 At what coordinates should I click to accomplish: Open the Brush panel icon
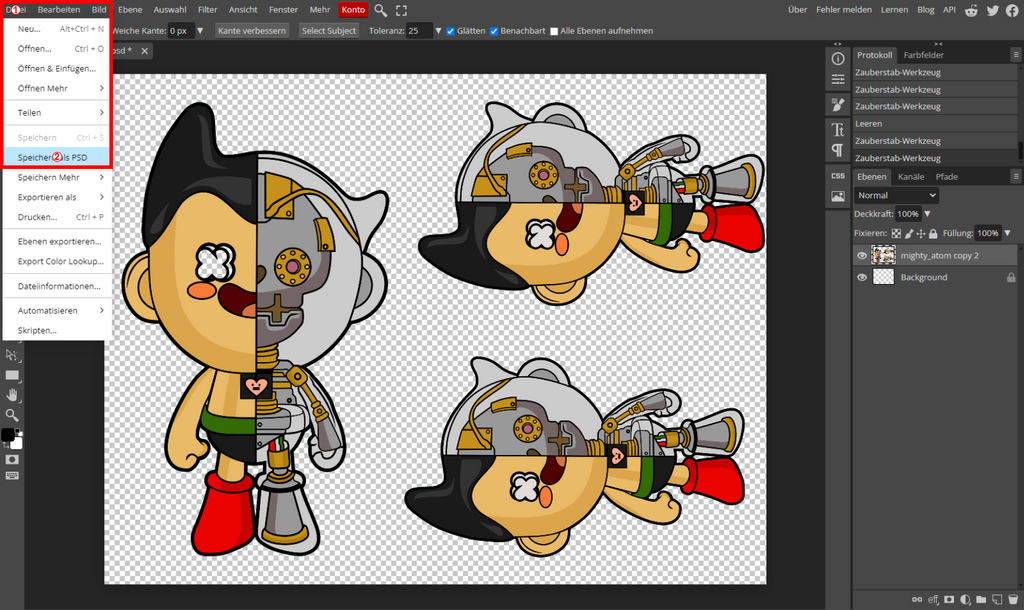tap(838, 104)
